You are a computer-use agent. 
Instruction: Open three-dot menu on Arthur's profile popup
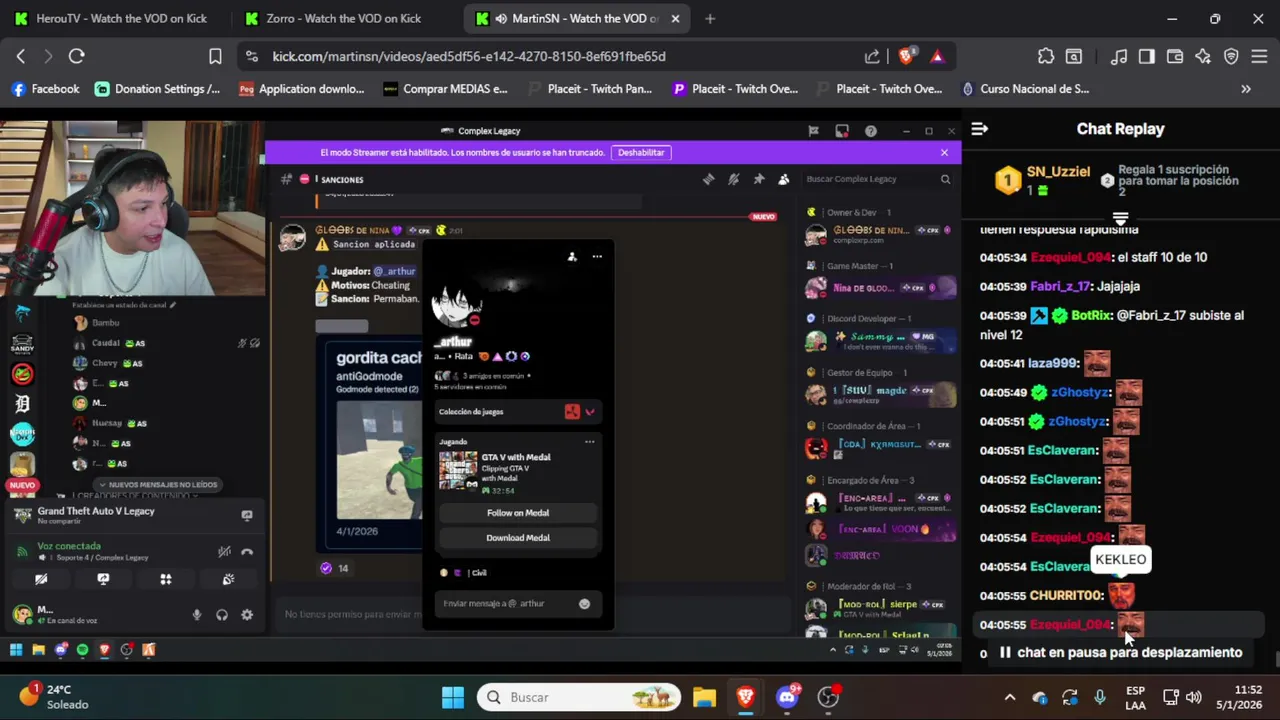coord(597,257)
